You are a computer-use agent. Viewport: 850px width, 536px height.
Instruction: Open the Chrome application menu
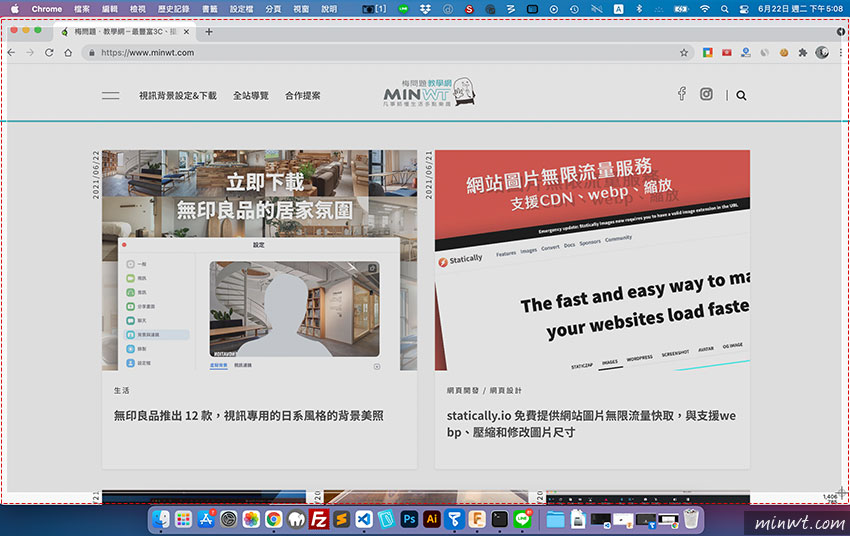(47, 9)
